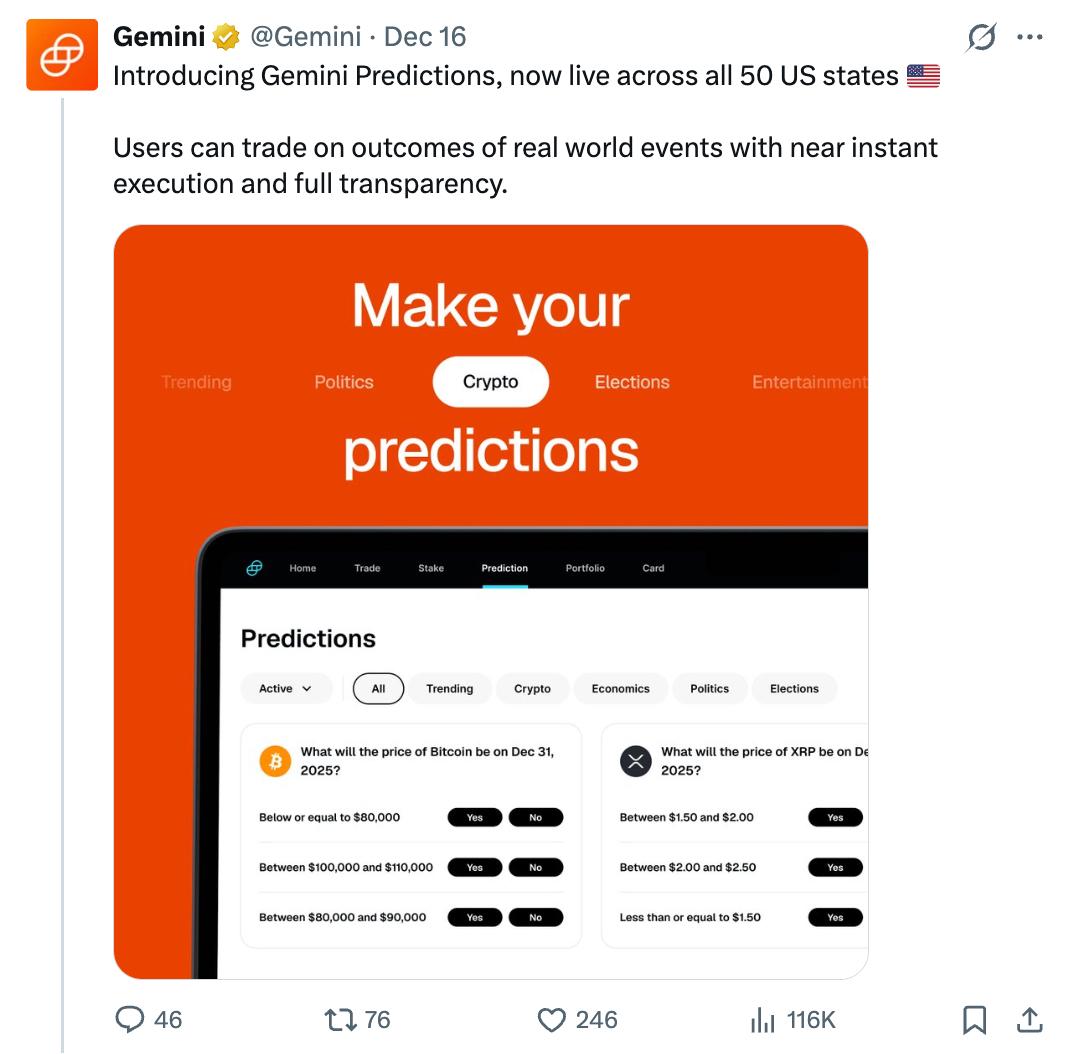
Task: Select Yes for Below or equal to $80,000
Action: tap(475, 817)
